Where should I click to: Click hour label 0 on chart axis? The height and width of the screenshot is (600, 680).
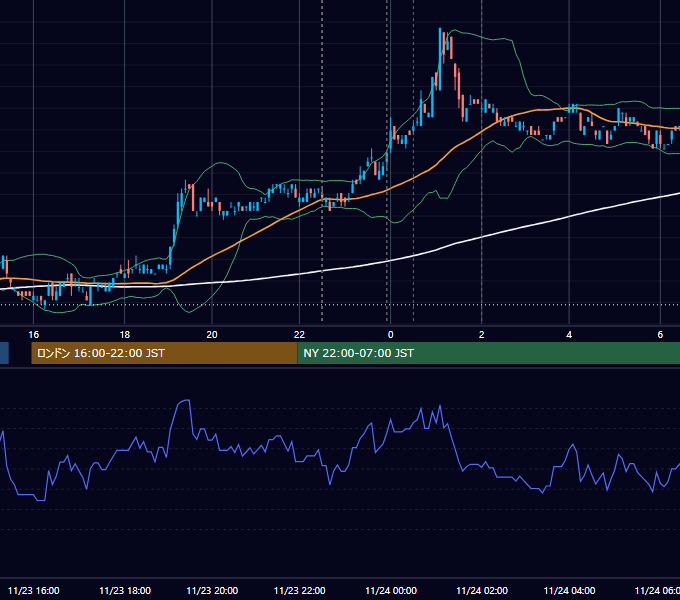tap(390, 335)
